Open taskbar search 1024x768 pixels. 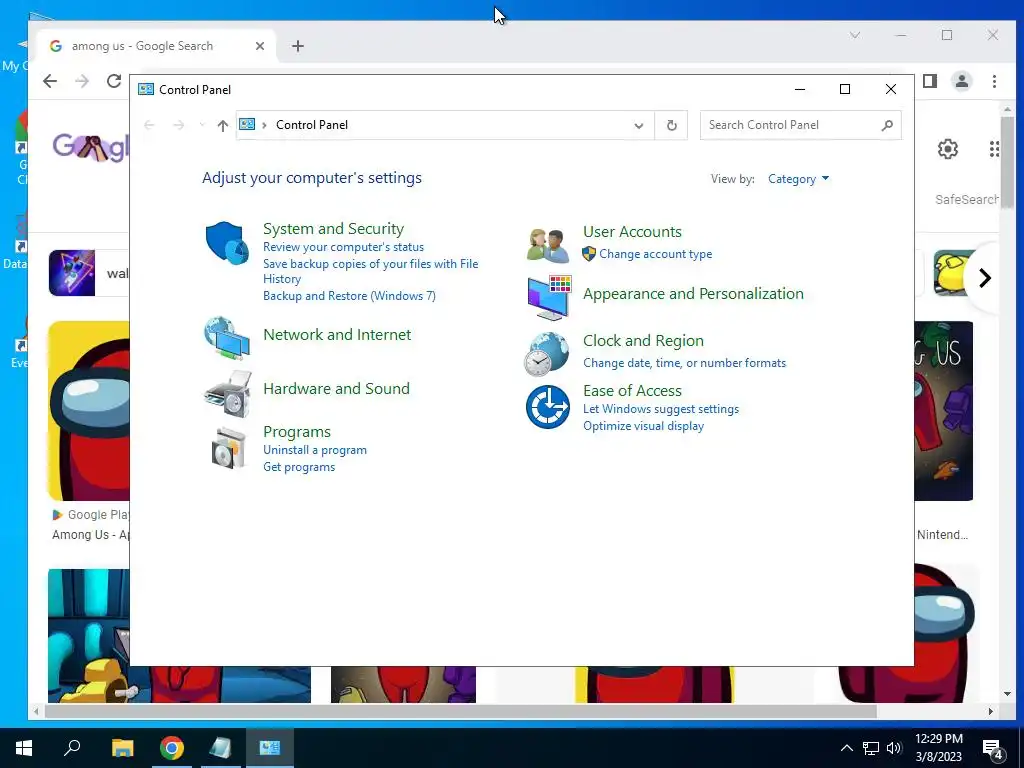click(72, 748)
